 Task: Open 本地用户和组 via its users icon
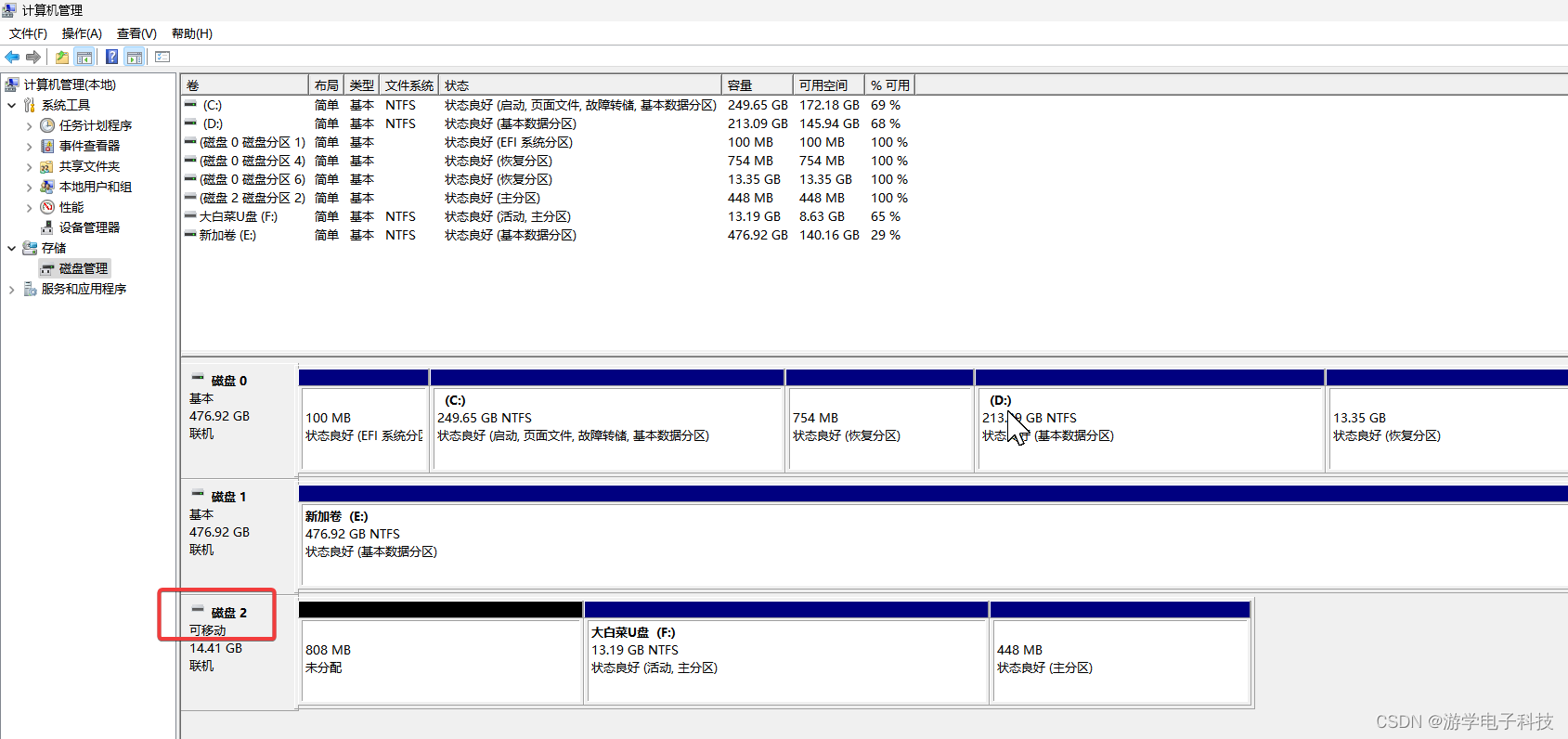(x=47, y=187)
